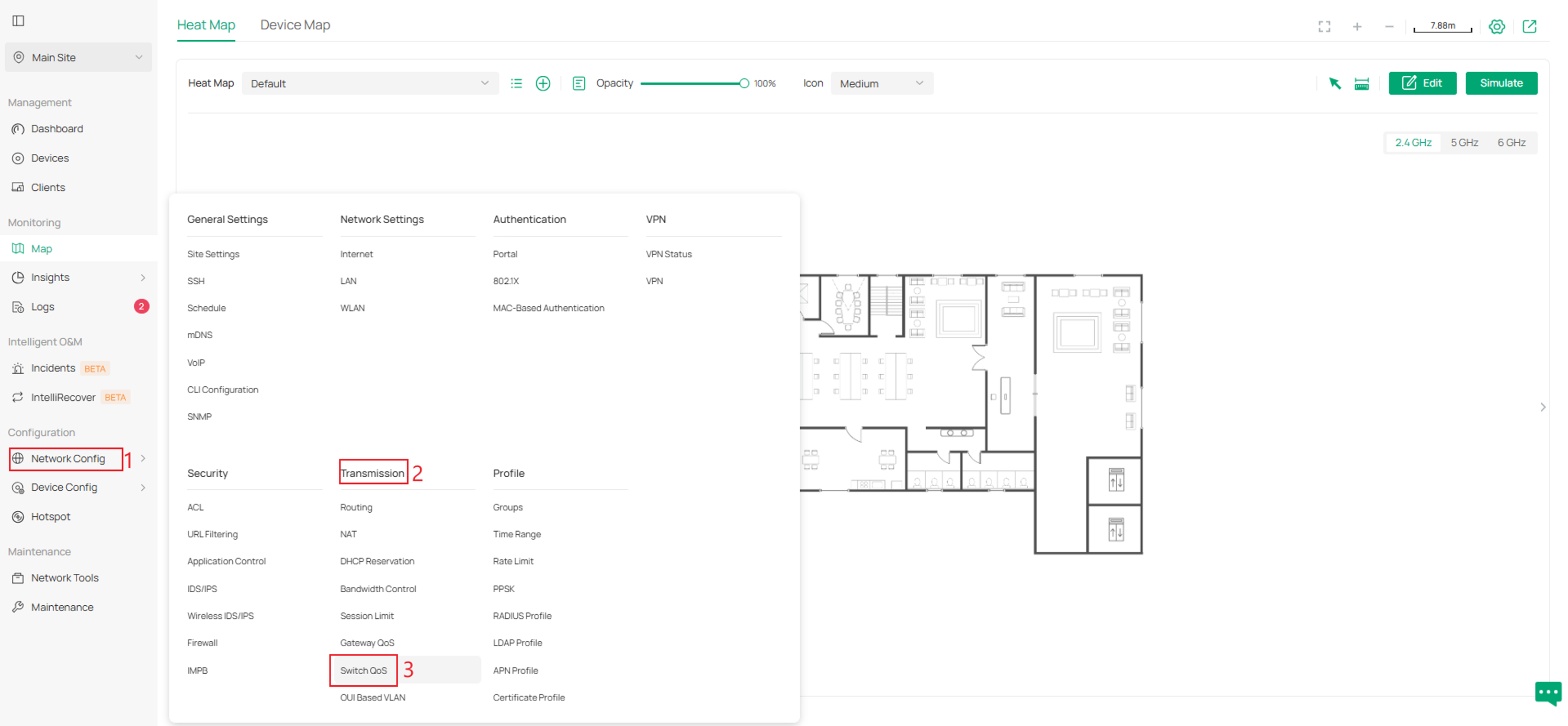
Task: Click the IntelliRecover sidebar icon
Action: 18,397
